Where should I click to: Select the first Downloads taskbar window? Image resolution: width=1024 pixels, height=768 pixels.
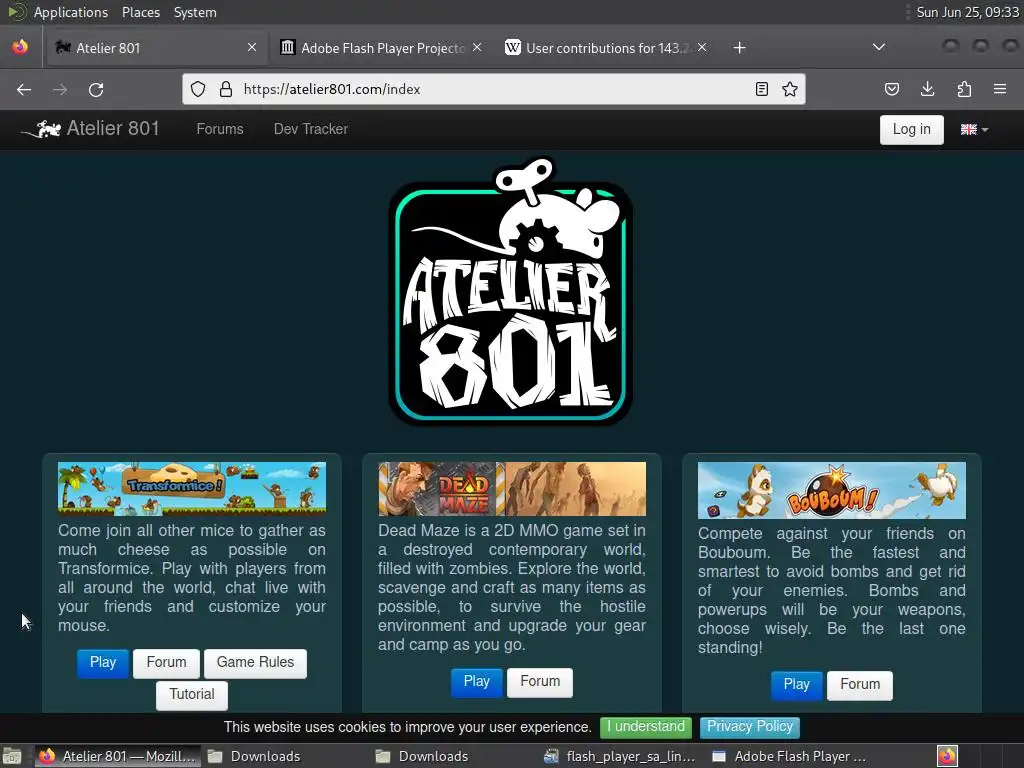[x=285, y=756]
